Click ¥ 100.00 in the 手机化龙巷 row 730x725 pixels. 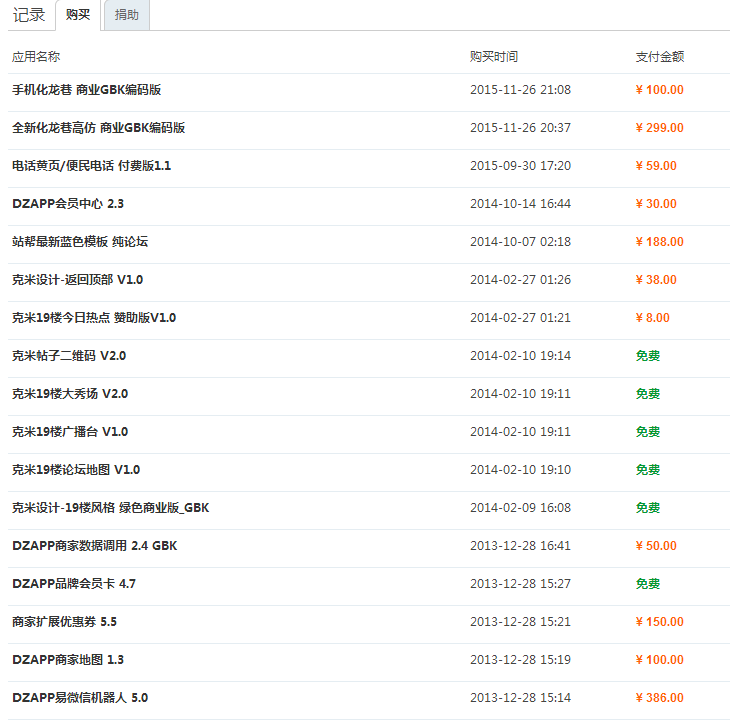pos(660,90)
